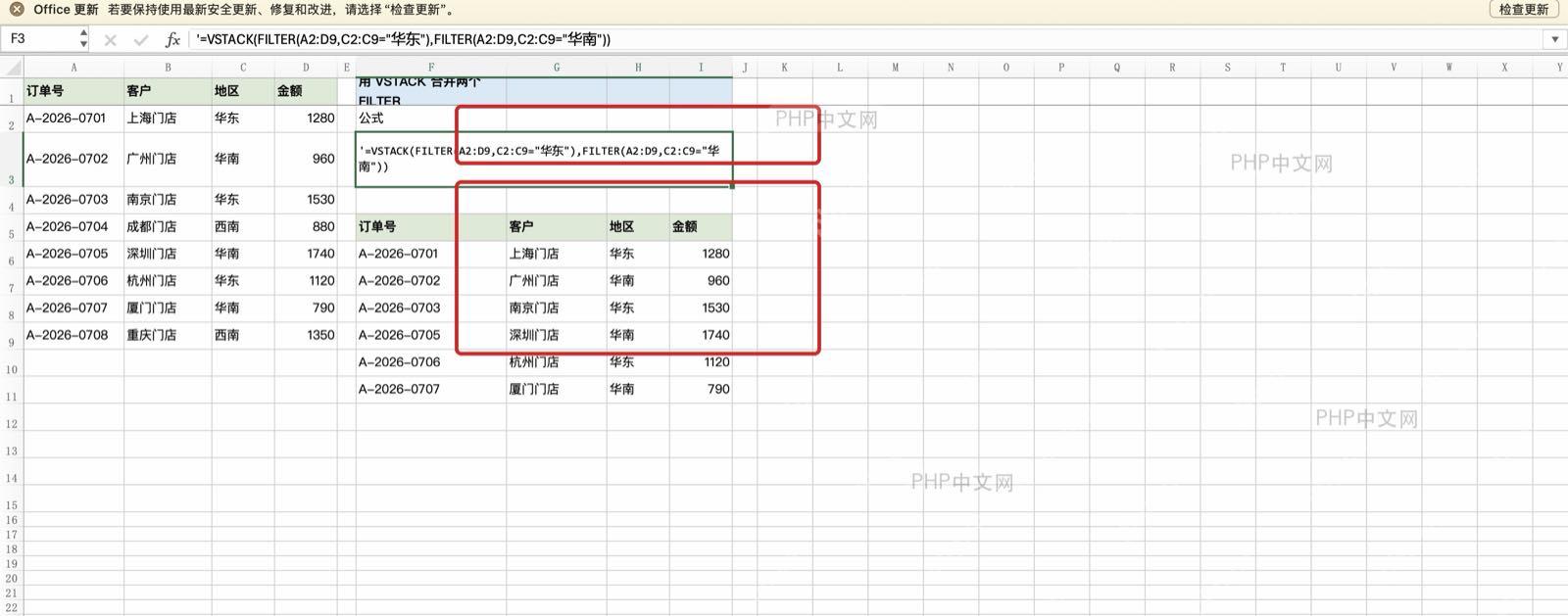Select the 杭州门店 cell in column B
Viewport: 1568px width, 616px height.
tap(168, 281)
